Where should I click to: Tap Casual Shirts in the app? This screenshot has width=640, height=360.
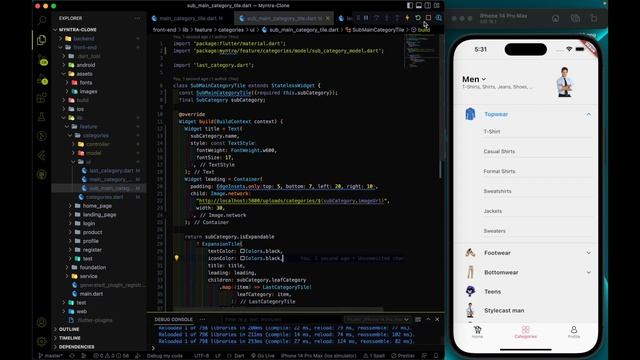499,151
